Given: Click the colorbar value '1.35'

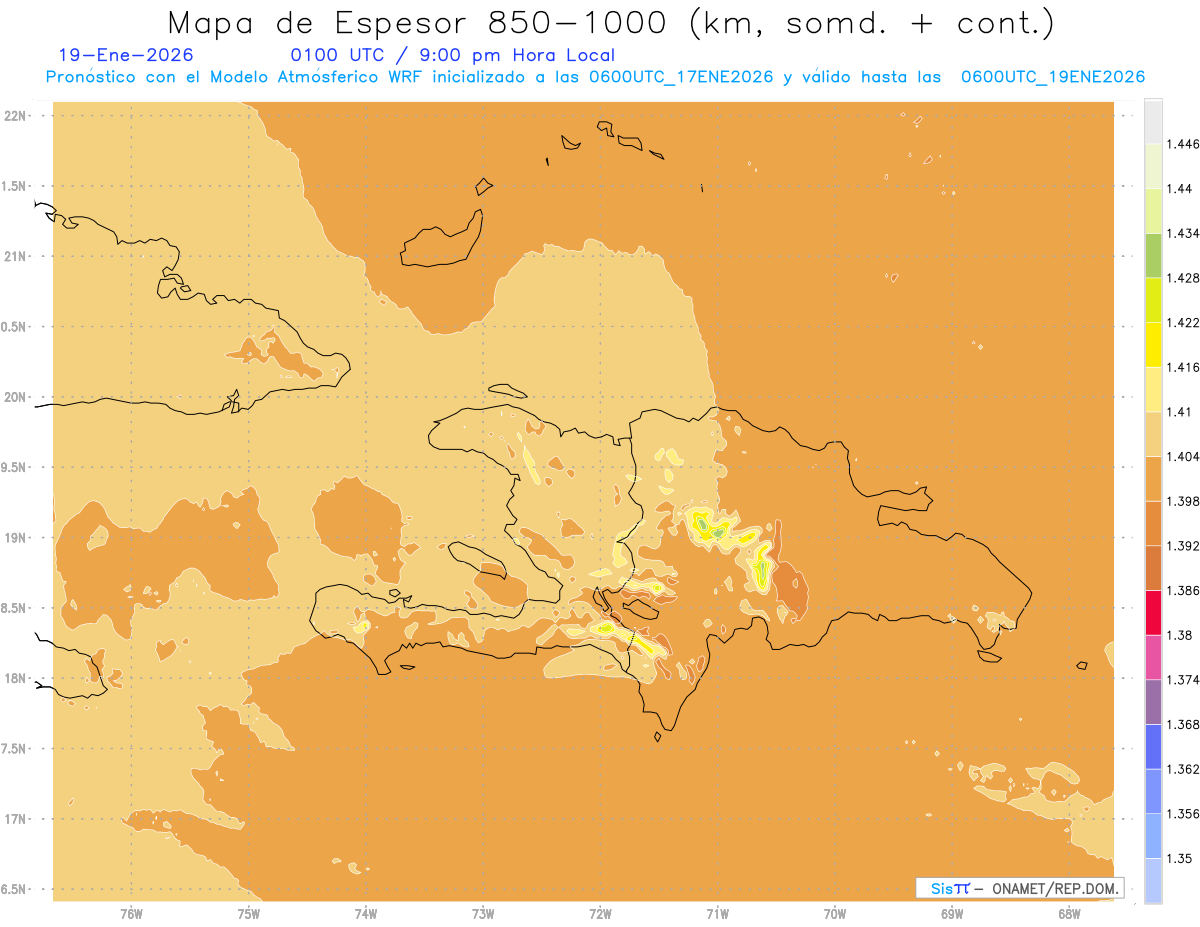Looking at the screenshot, I should click(1180, 859).
